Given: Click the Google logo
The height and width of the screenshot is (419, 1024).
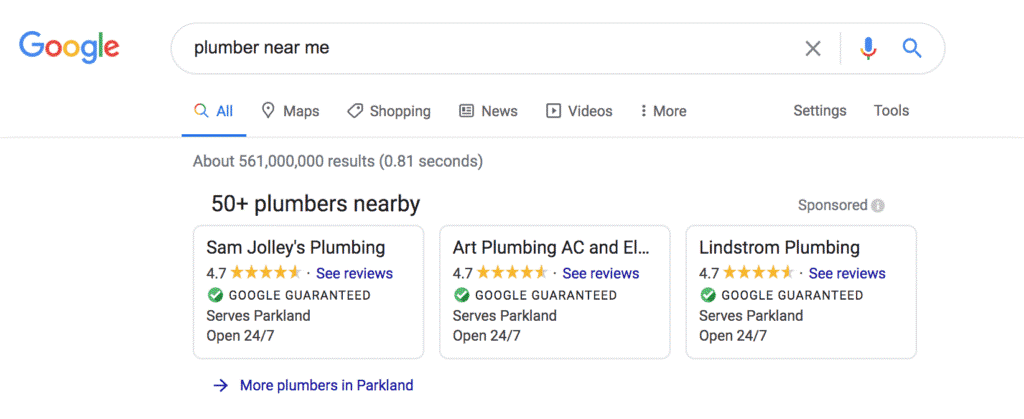Looking at the screenshot, I should (69, 48).
